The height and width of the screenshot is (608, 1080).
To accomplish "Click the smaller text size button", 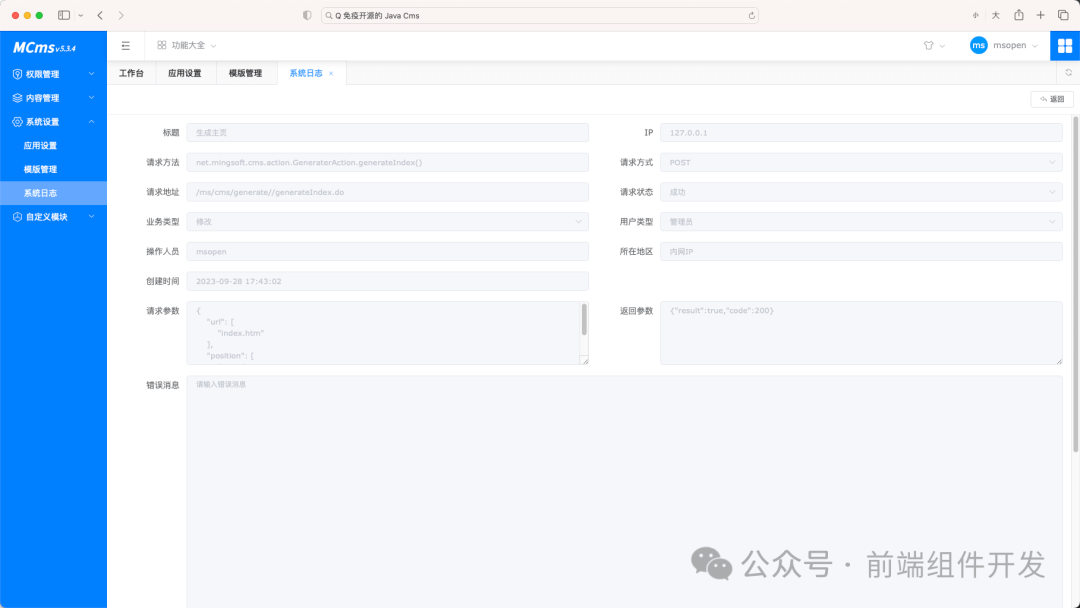I will (975, 15).
